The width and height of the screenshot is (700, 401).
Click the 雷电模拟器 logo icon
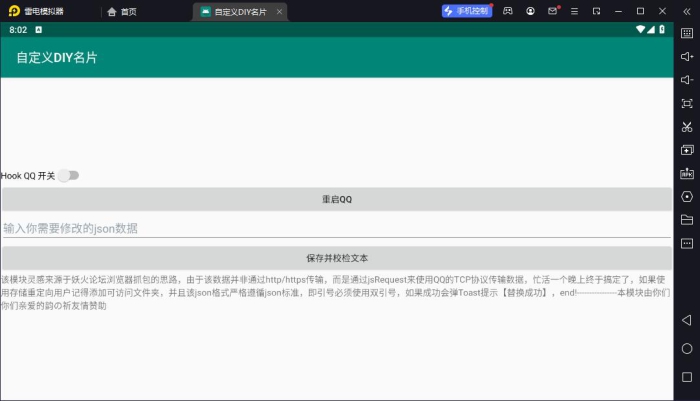[14, 11]
